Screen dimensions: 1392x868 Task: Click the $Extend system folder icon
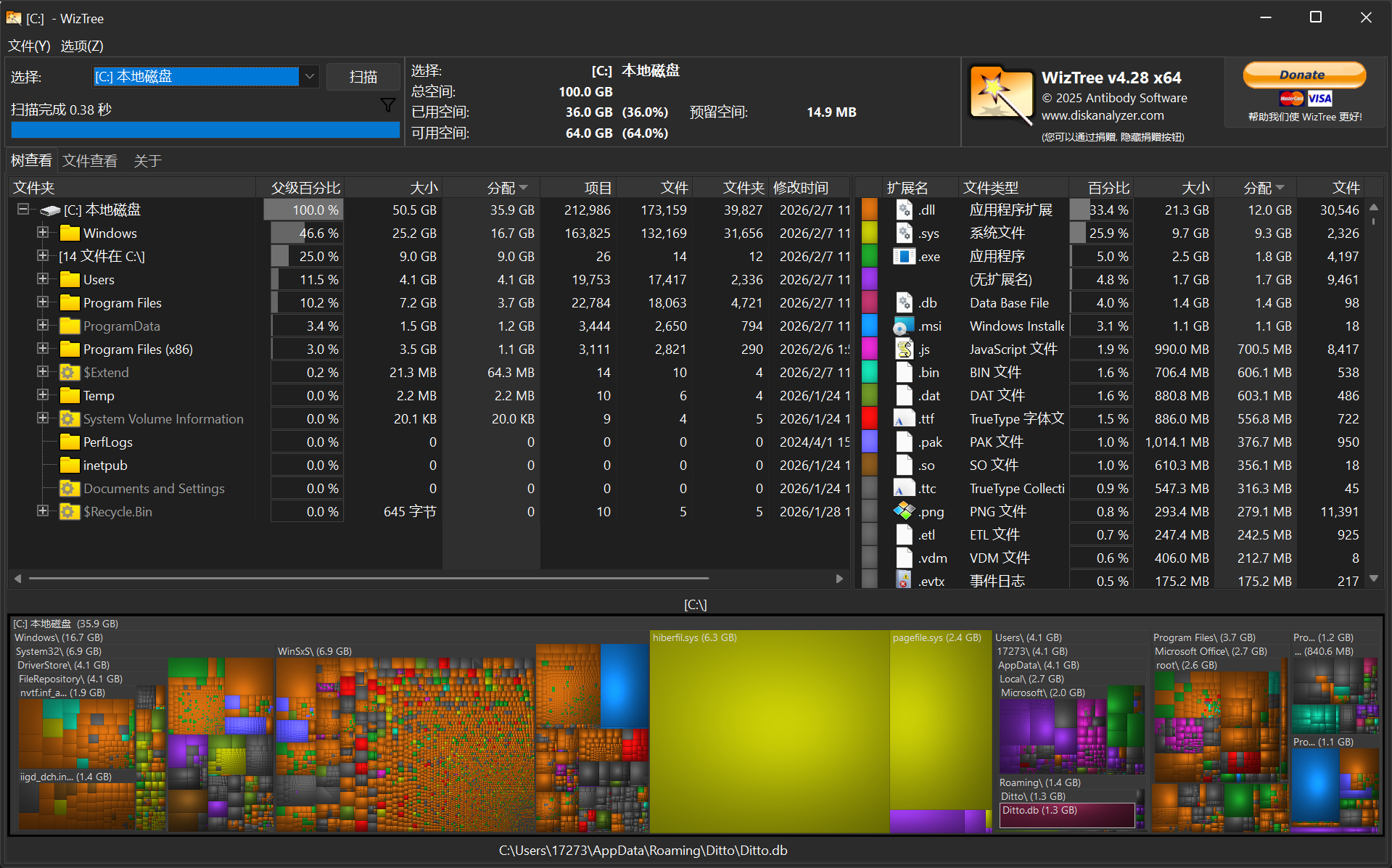70,372
